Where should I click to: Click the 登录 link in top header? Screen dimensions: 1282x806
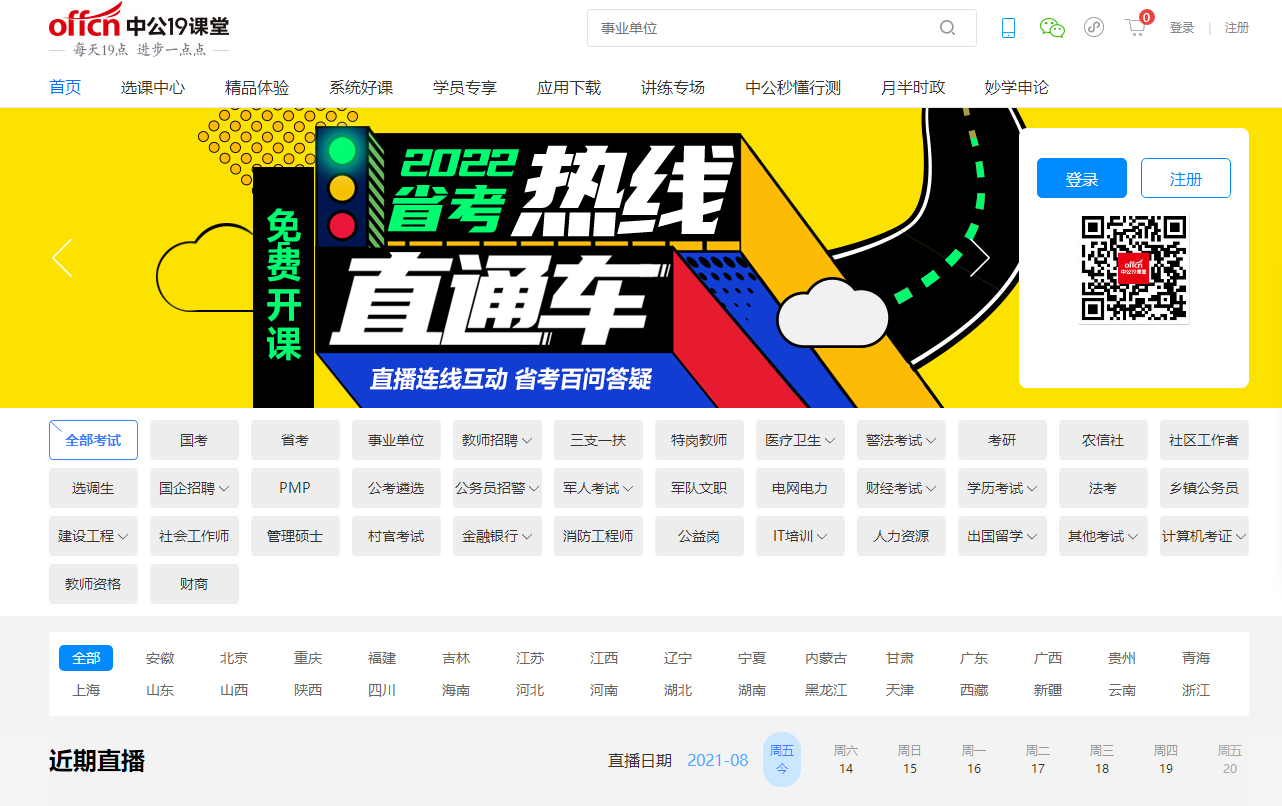point(1182,28)
